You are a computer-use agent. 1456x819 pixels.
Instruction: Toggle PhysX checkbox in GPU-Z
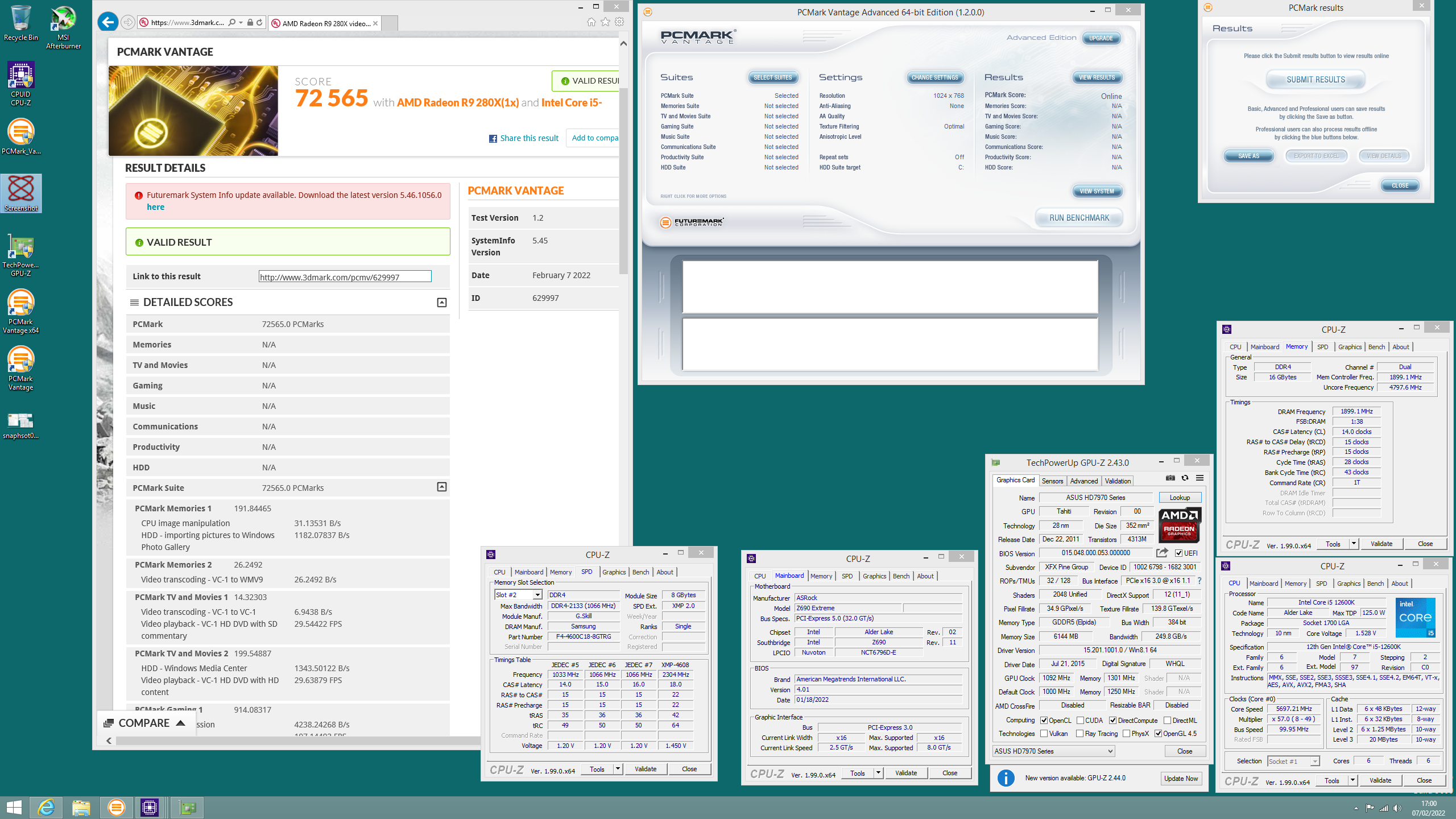tap(1126, 734)
